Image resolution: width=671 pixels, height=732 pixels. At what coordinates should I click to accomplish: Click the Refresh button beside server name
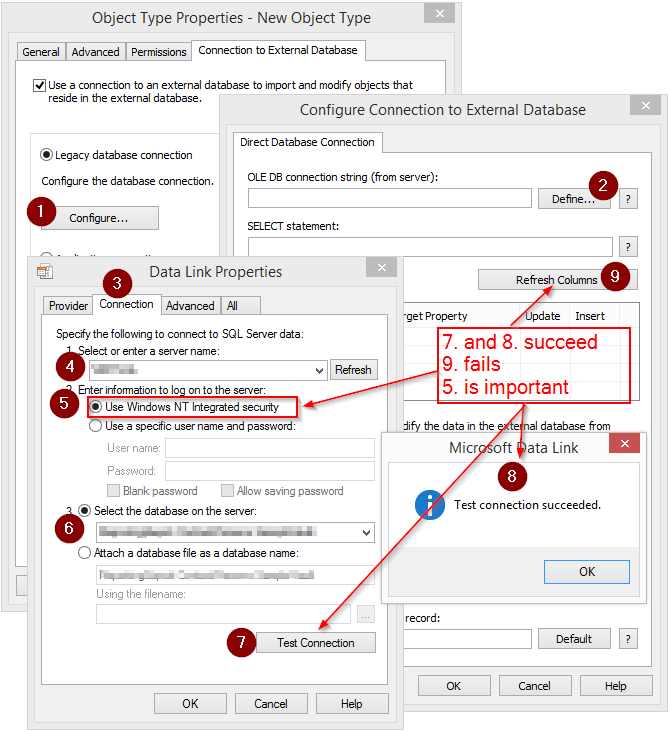coord(353,370)
